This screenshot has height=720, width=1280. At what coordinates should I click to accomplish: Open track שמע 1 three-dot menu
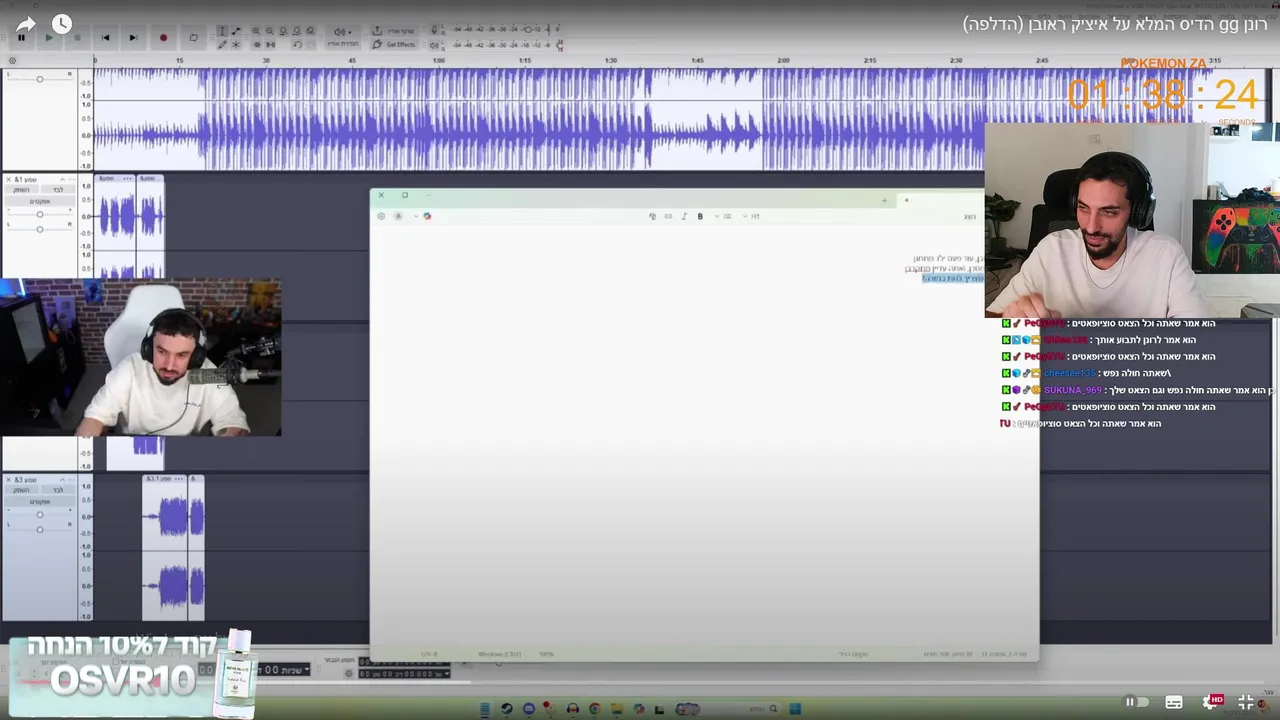pyautogui.click(x=71, y=179)
